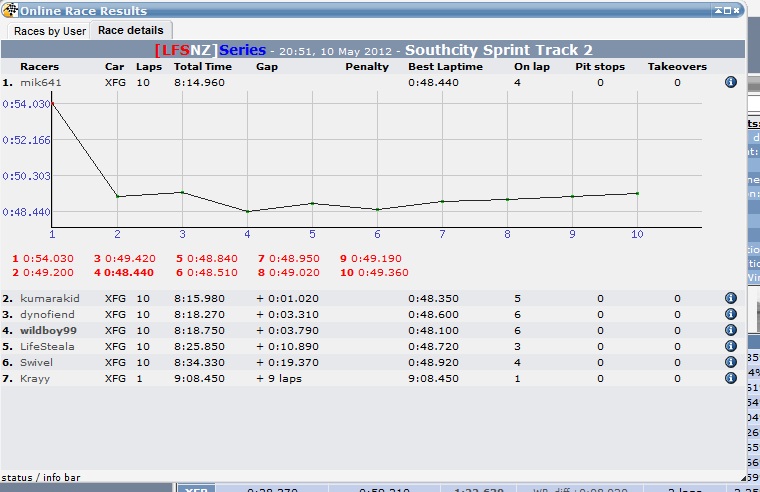Open info icon for Swivel row
This screenshot has width=760, height=492.
[730, 362]
